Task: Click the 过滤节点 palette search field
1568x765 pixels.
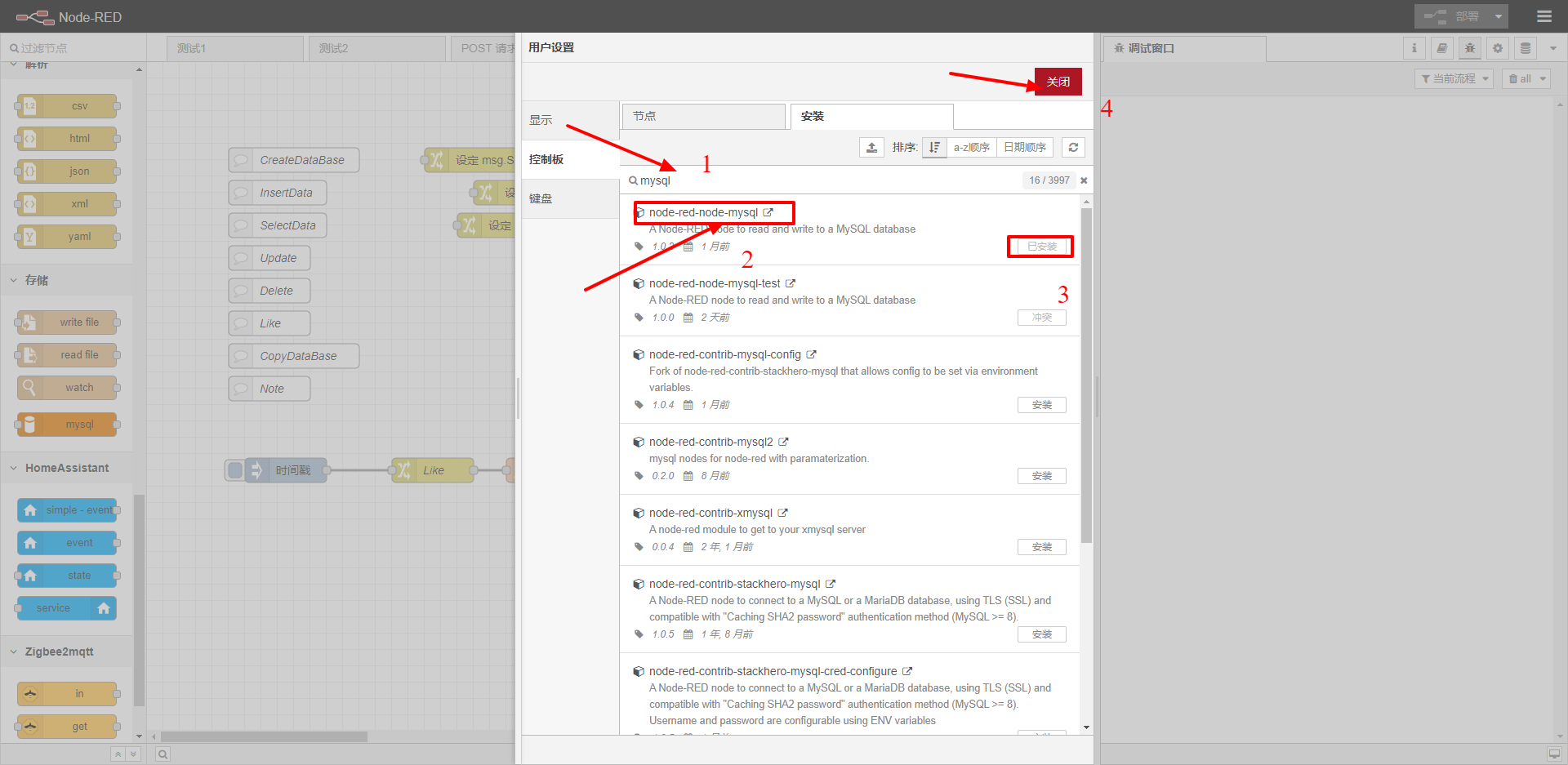Action: pos(73,48)
